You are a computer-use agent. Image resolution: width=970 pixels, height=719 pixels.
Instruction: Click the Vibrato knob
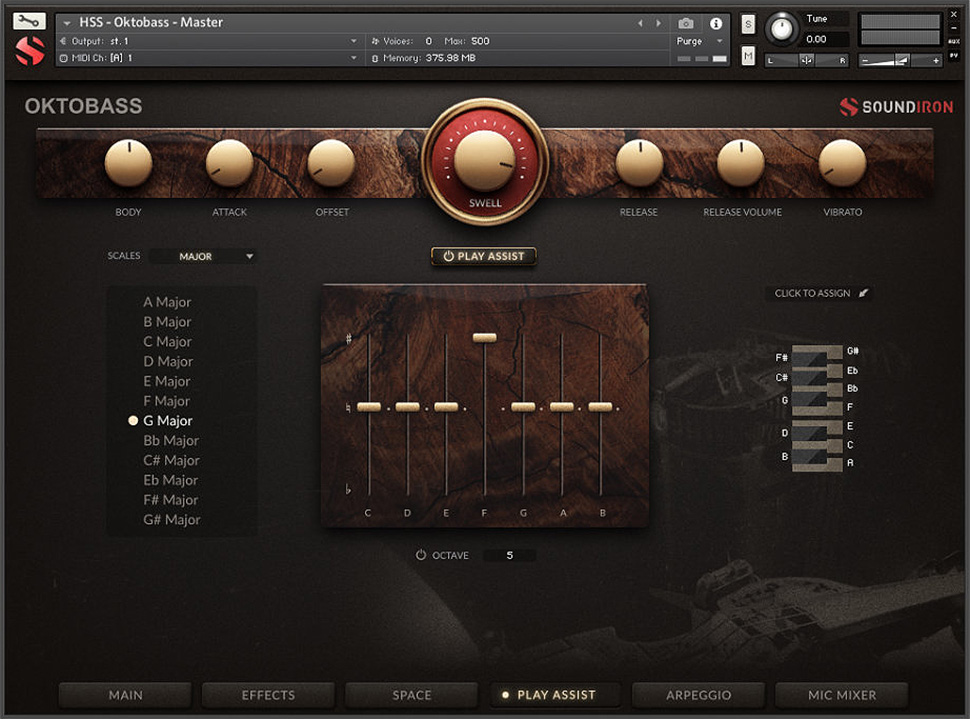coord(842,163)
